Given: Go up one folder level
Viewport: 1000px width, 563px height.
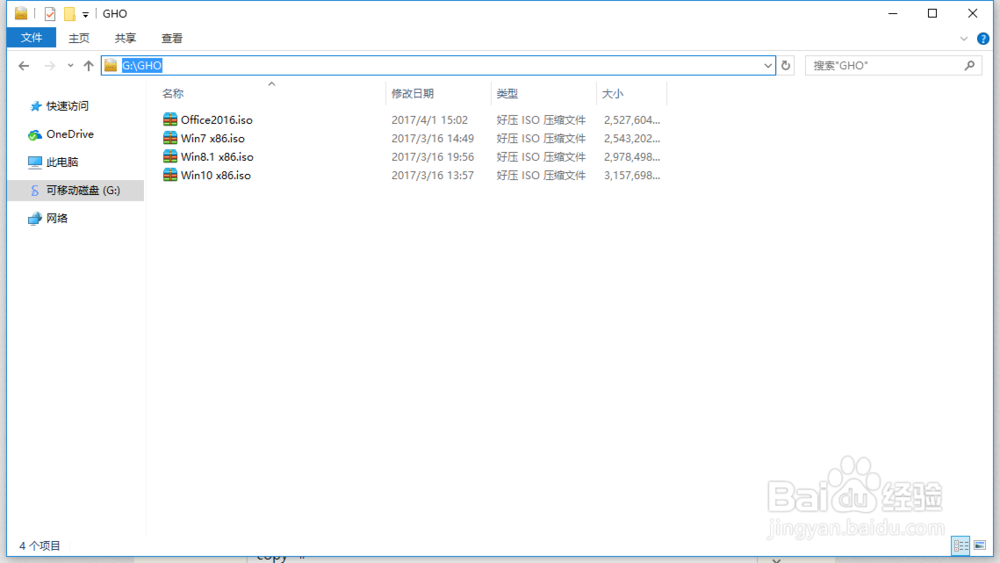Looking at the screenshot, I should point(88,66).
